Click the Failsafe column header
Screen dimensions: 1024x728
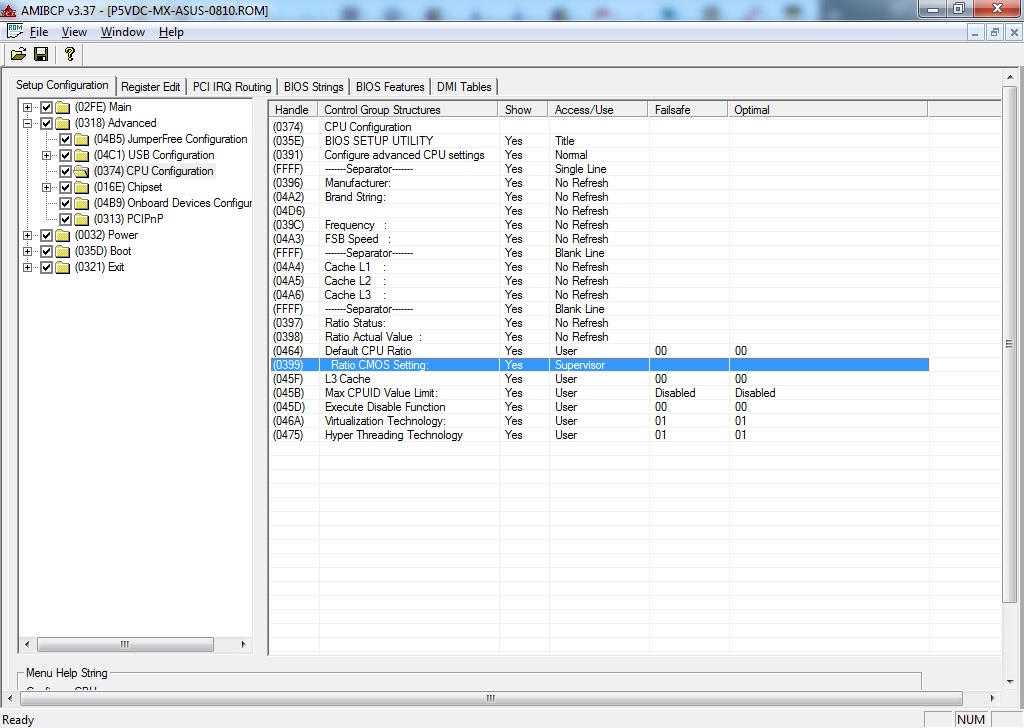coord(688,110)
